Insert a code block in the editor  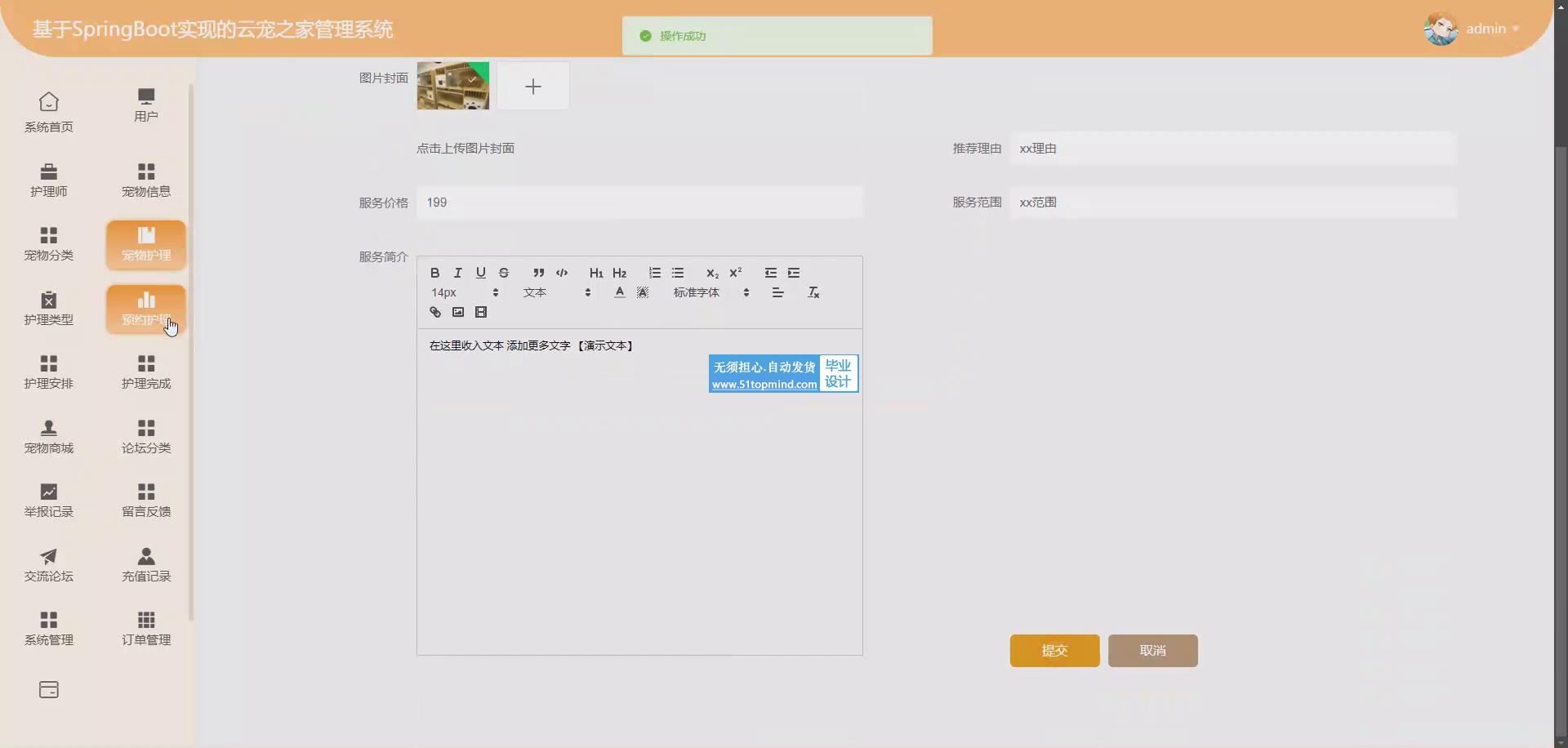(x=562, y=273)
